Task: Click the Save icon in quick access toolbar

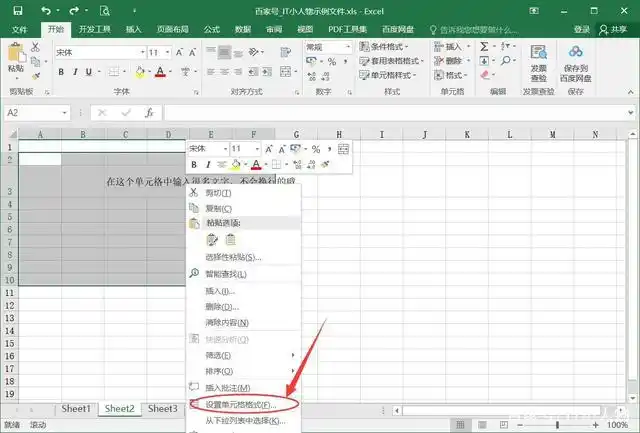Action: [19, 10]
